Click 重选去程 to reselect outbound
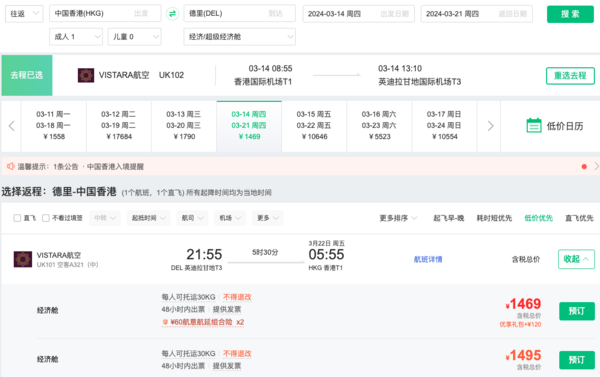 click(x=570, y=75)
